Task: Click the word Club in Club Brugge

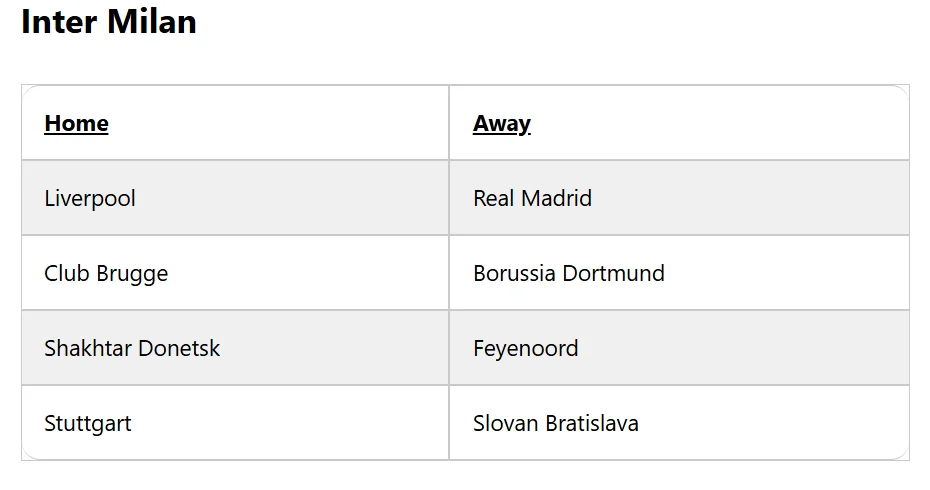Action: pos(67,273)
